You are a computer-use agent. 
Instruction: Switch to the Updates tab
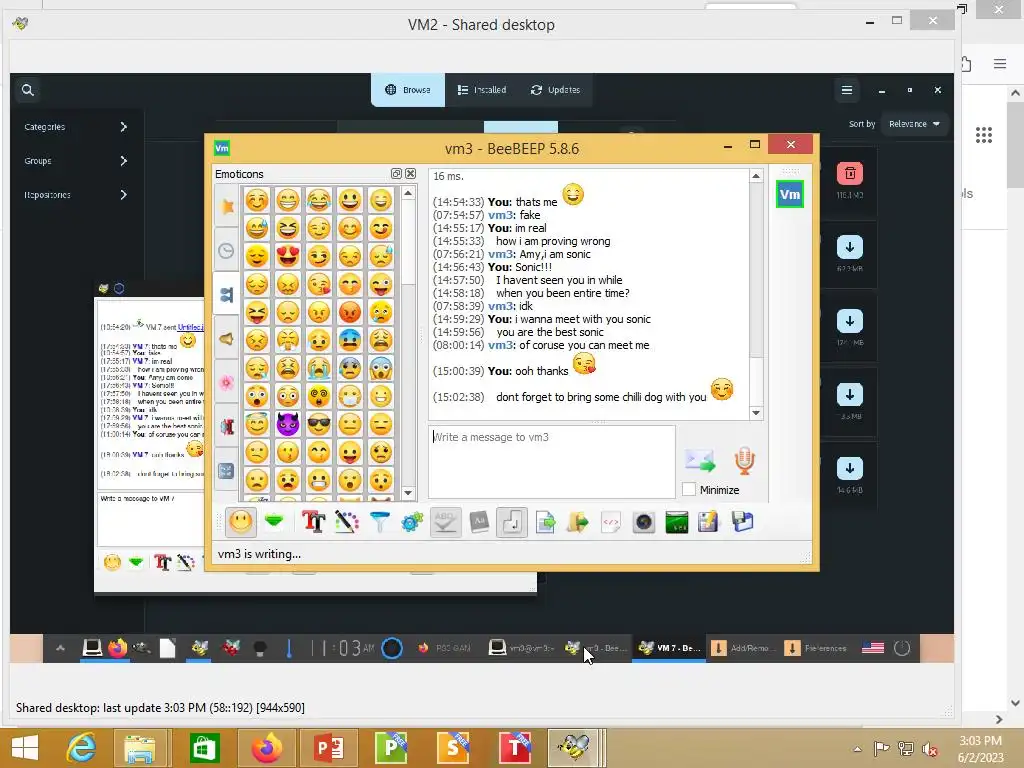coord(556,89)
